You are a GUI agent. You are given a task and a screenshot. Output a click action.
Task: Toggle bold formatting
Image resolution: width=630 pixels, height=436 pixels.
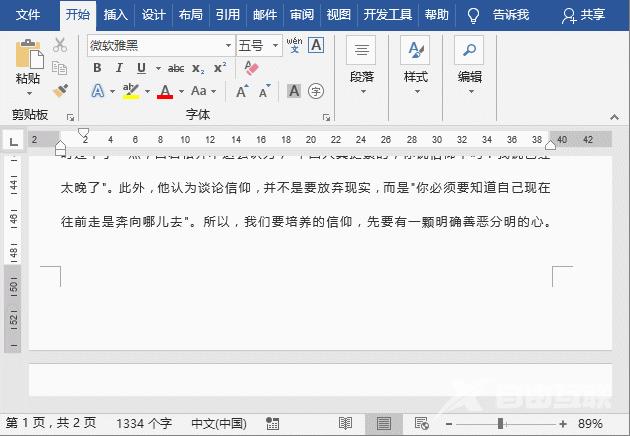tap(97, 68)
